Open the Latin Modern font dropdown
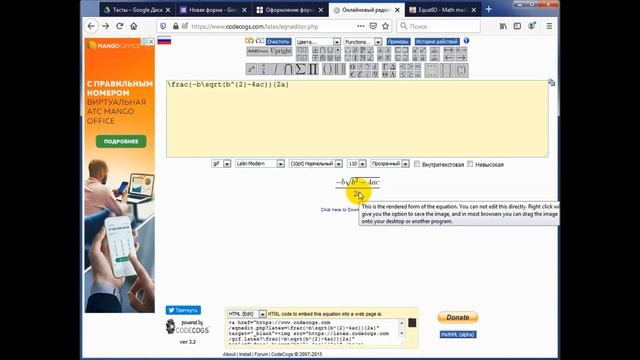This screenshot has width=640, height=360. [x=260, y=164]
